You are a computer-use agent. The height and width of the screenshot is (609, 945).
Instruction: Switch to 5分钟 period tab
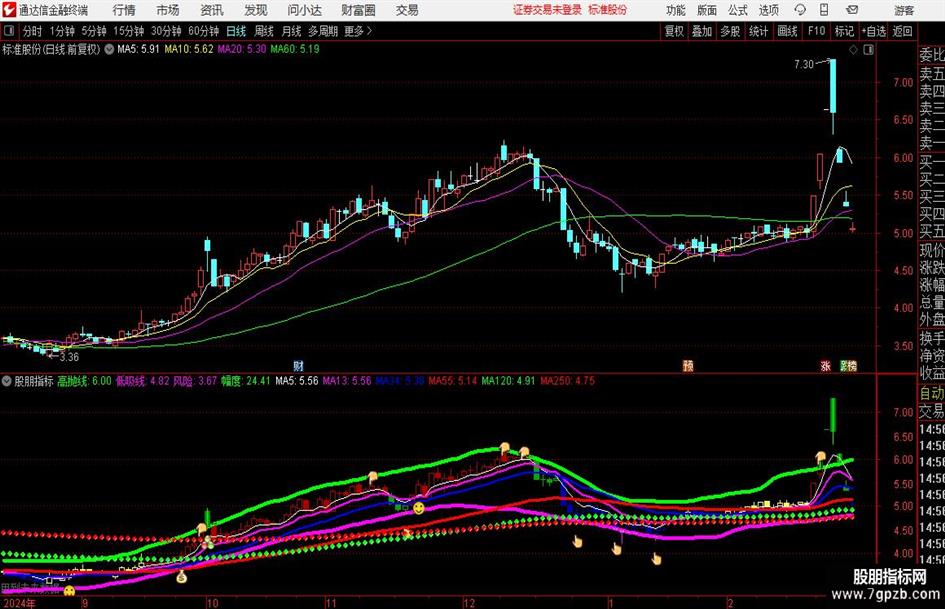point(93,31)
